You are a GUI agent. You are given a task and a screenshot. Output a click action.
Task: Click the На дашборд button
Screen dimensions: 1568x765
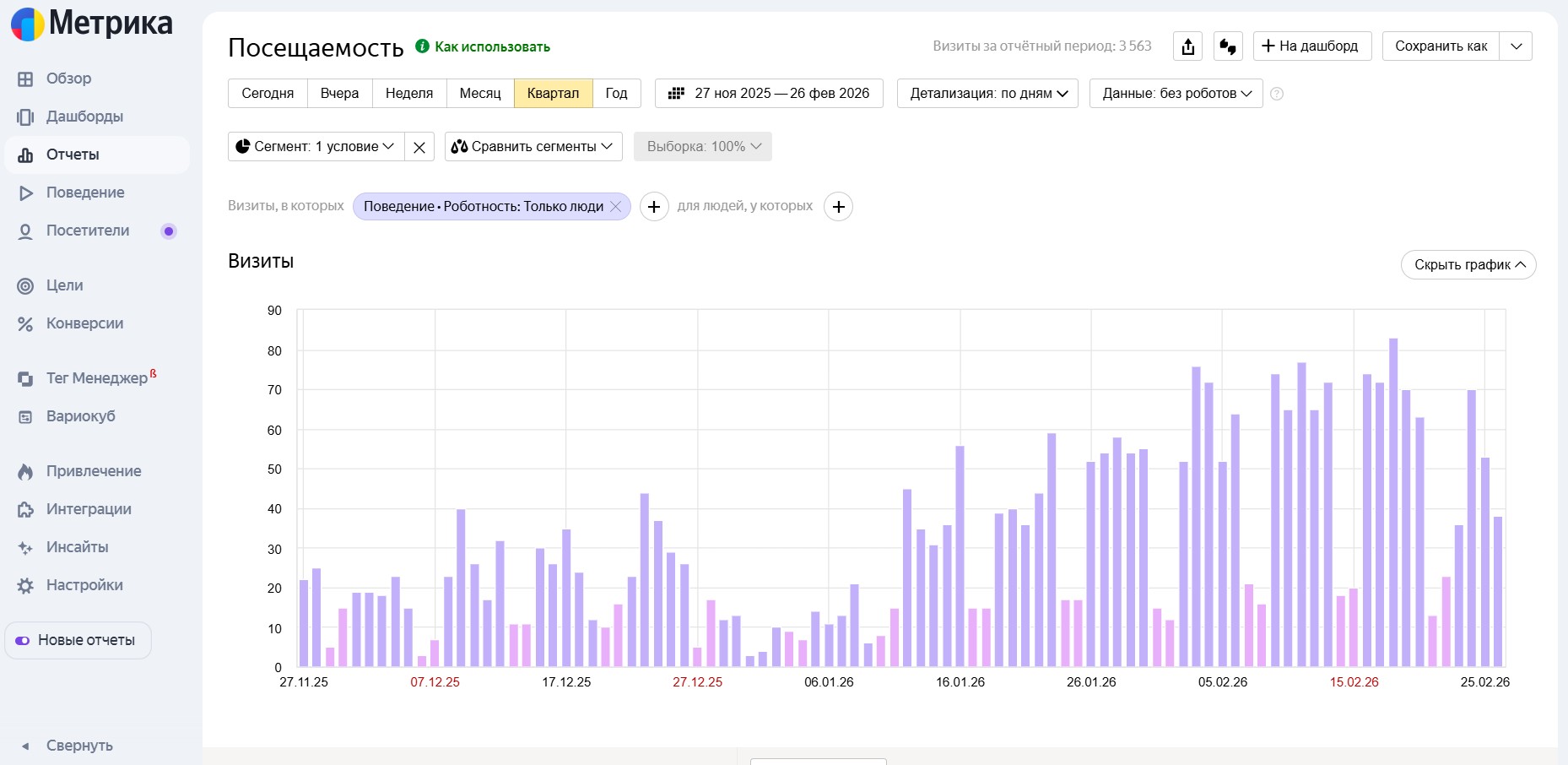(x=1311, y=46)
